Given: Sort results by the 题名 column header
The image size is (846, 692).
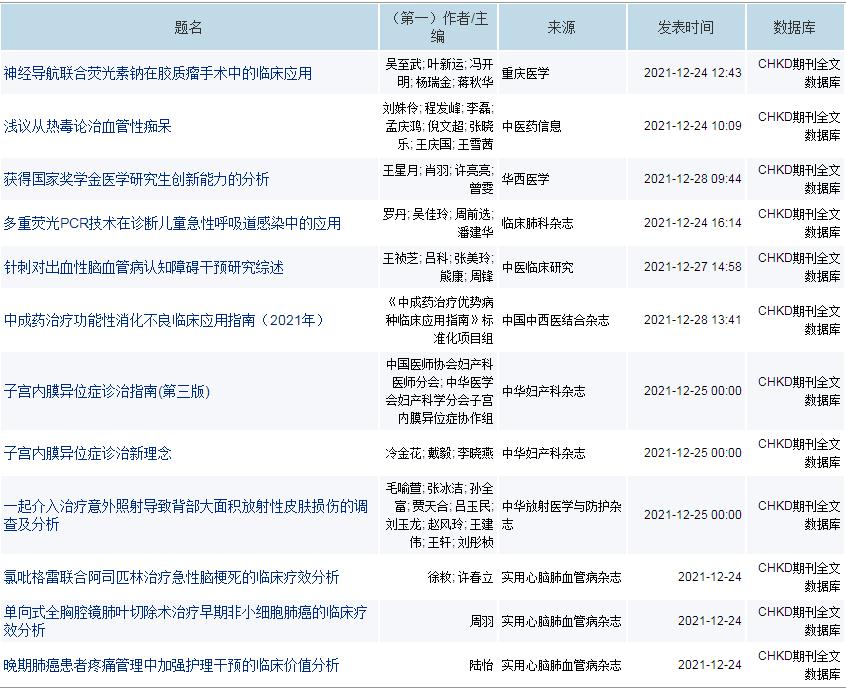Looking at the screenshot, I should click(x=185, y=25).
